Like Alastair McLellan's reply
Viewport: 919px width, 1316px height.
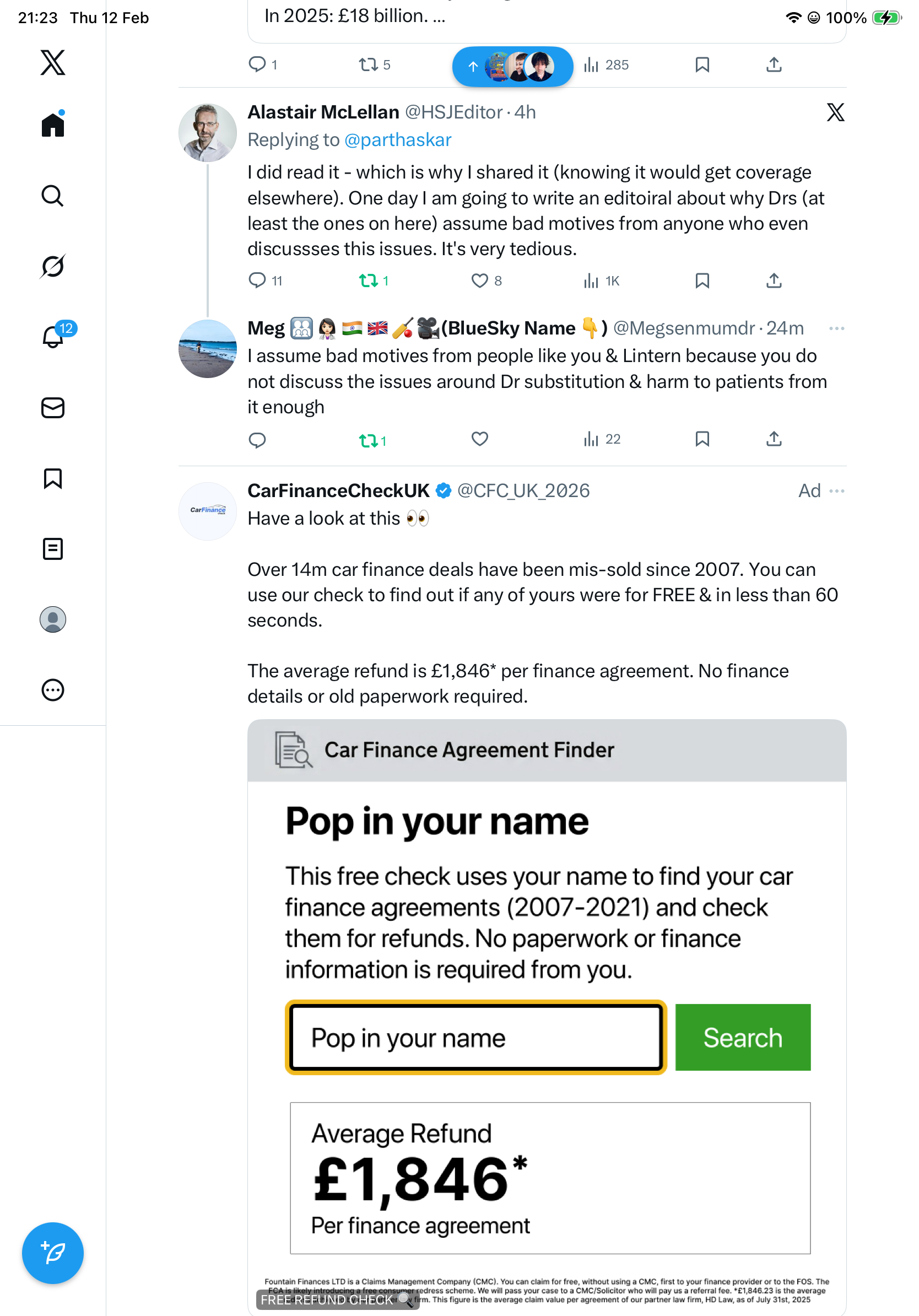pos(479,281)
